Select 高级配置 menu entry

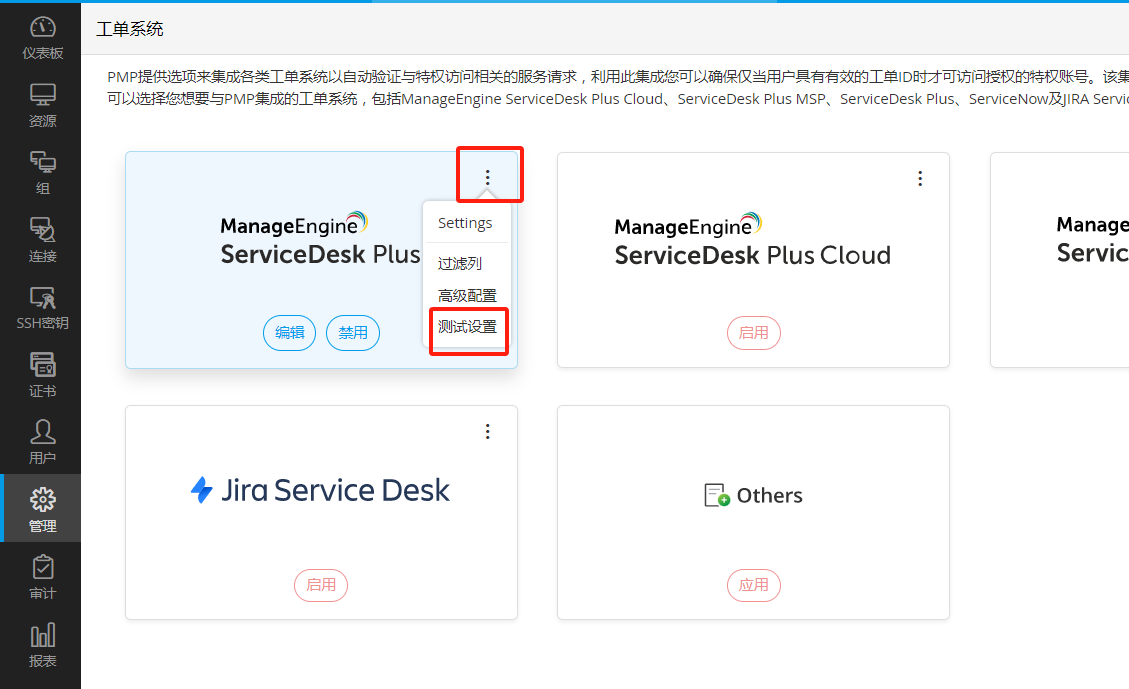click(467, 296)
